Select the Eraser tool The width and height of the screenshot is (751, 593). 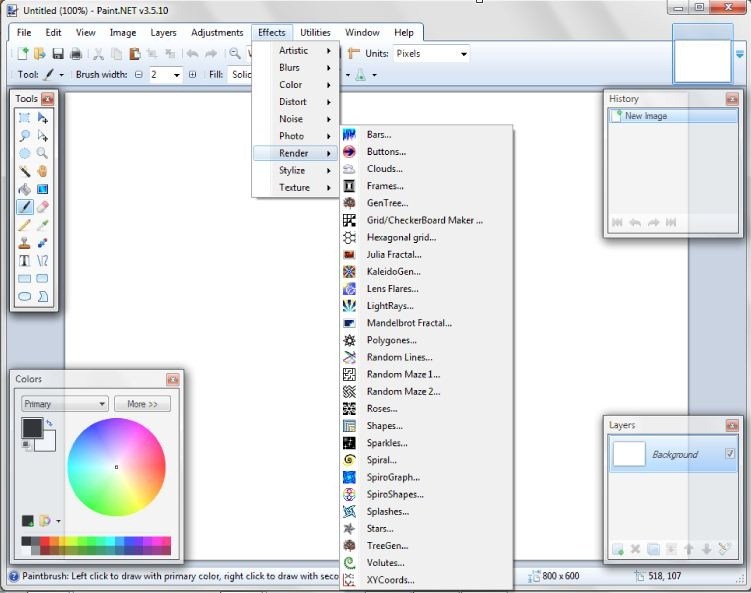pos(43,207)
